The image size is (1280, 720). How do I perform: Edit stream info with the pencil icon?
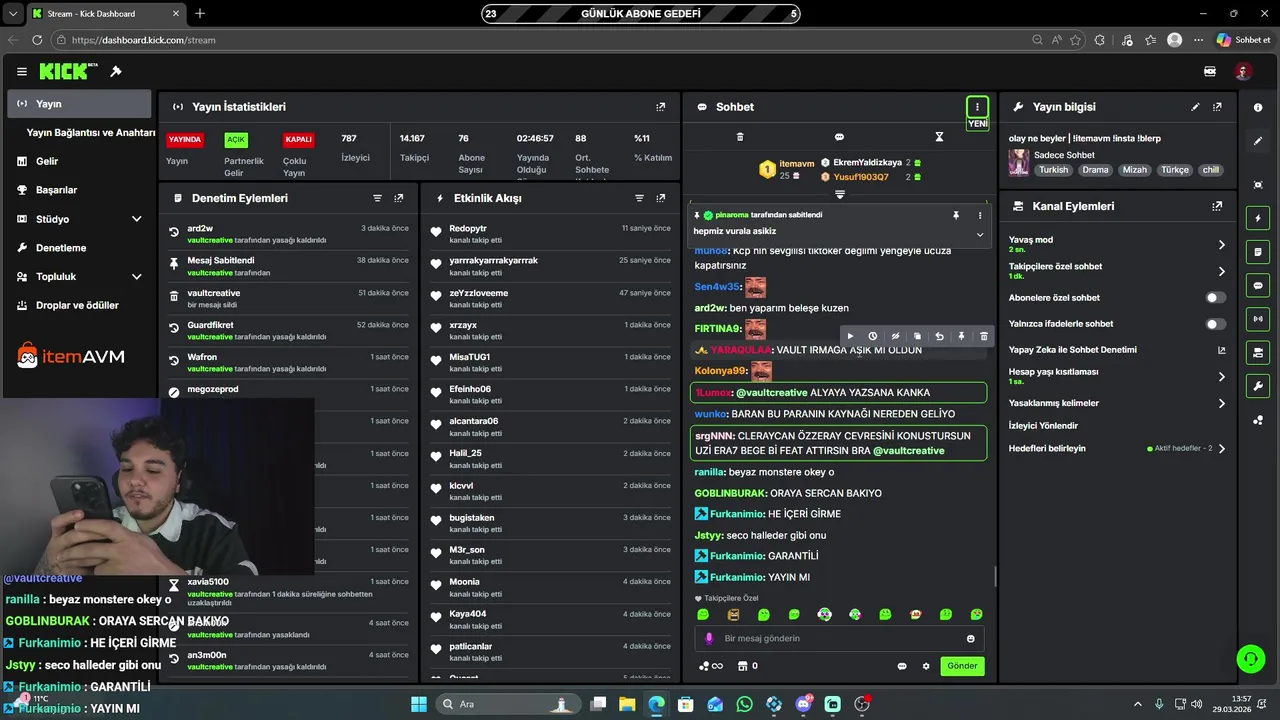[1195, 107]
